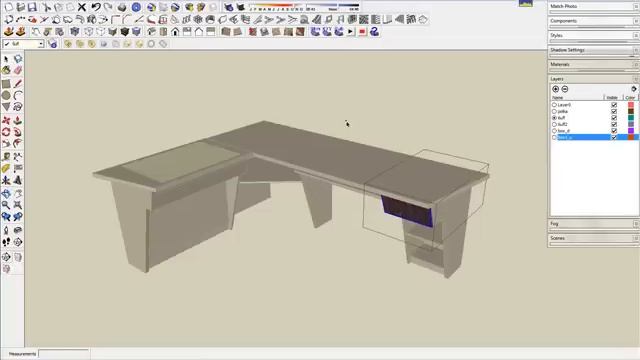Image resolution: width=640 pixels, height=360 pixels.
Task: Toggle visibility checkbox for polka layer
Action: pos(614,111)
